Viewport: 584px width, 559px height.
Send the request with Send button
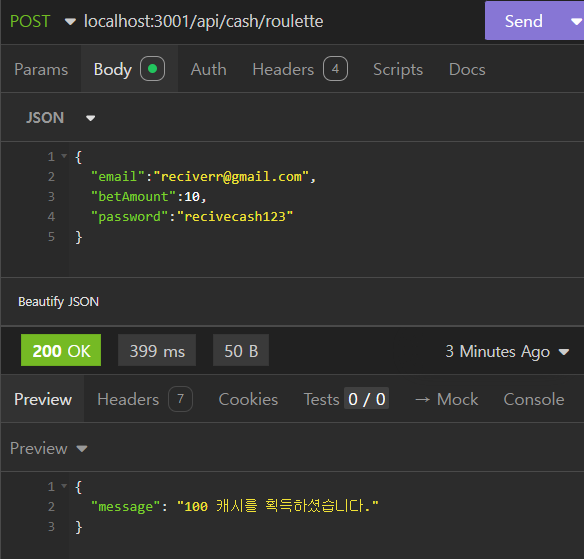click(x=524, y=21)
